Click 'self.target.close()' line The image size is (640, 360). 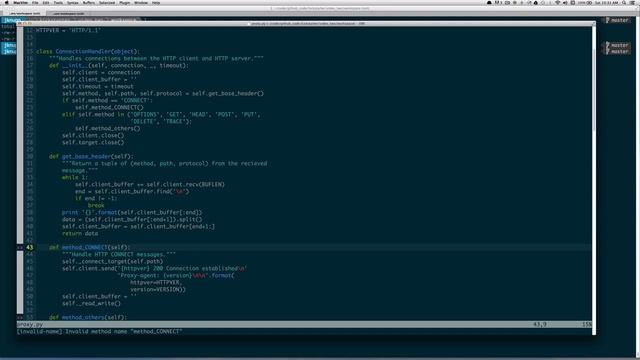pos(93,142)
